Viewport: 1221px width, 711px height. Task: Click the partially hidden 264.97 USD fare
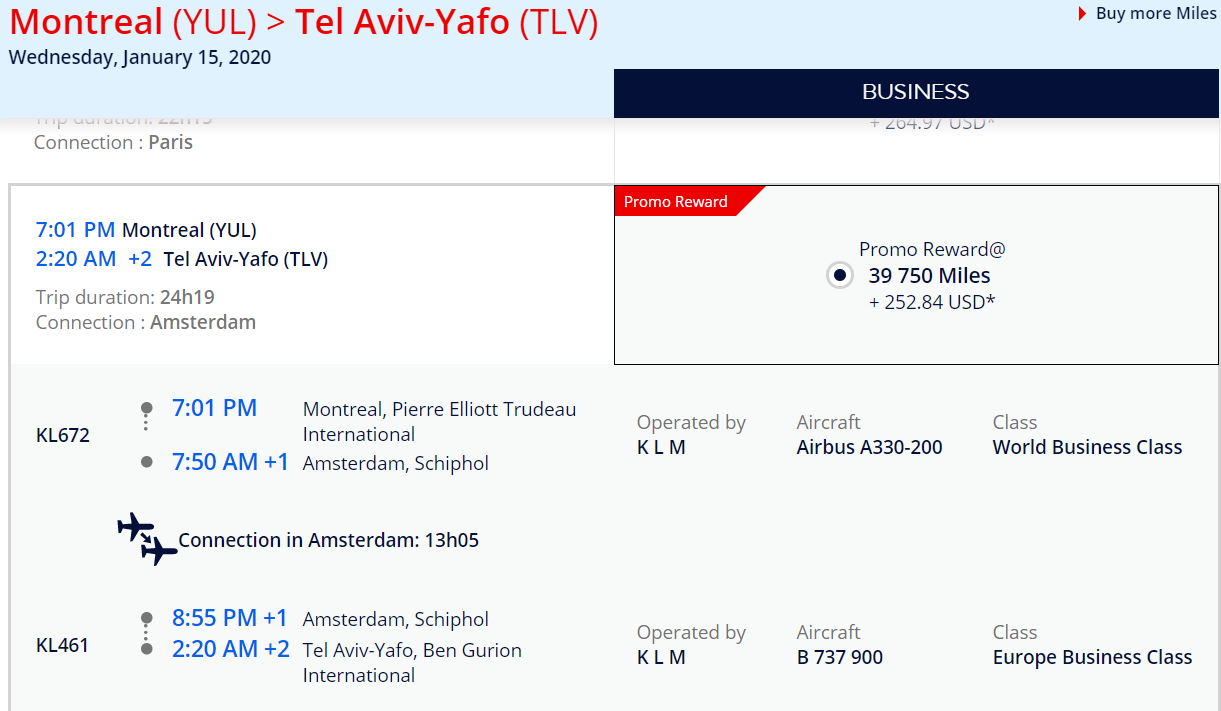coord(932,123)
